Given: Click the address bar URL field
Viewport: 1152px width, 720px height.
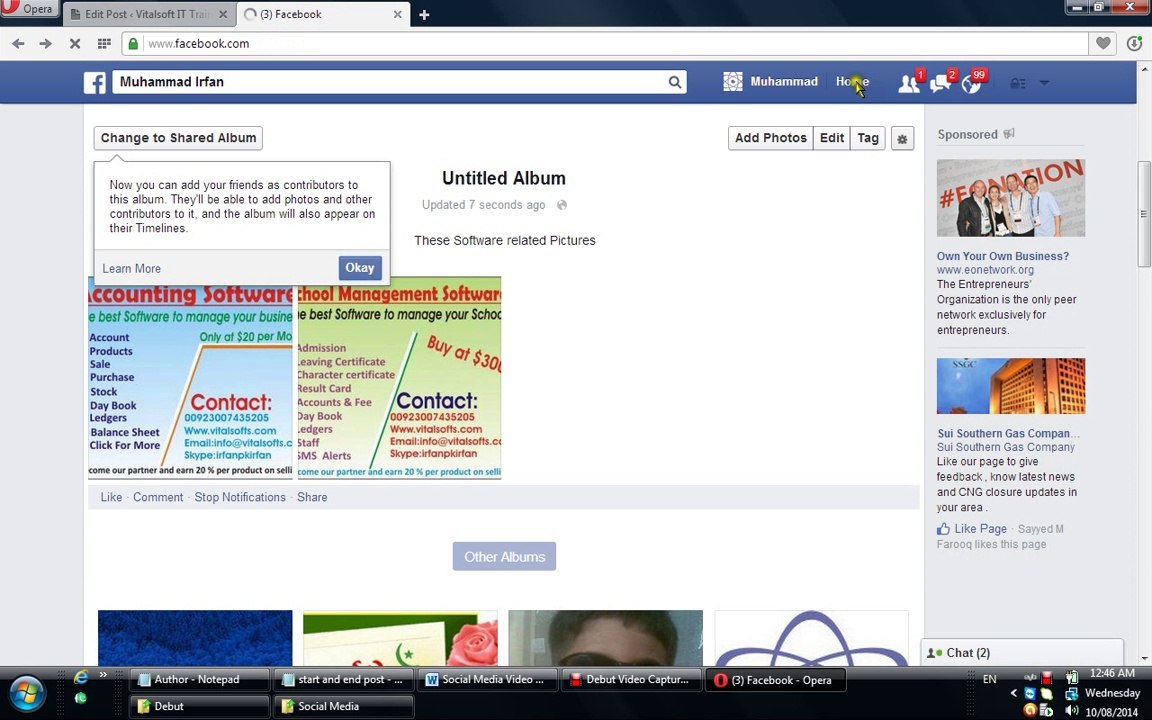Looking at the screenshot, I should [606, 44].
